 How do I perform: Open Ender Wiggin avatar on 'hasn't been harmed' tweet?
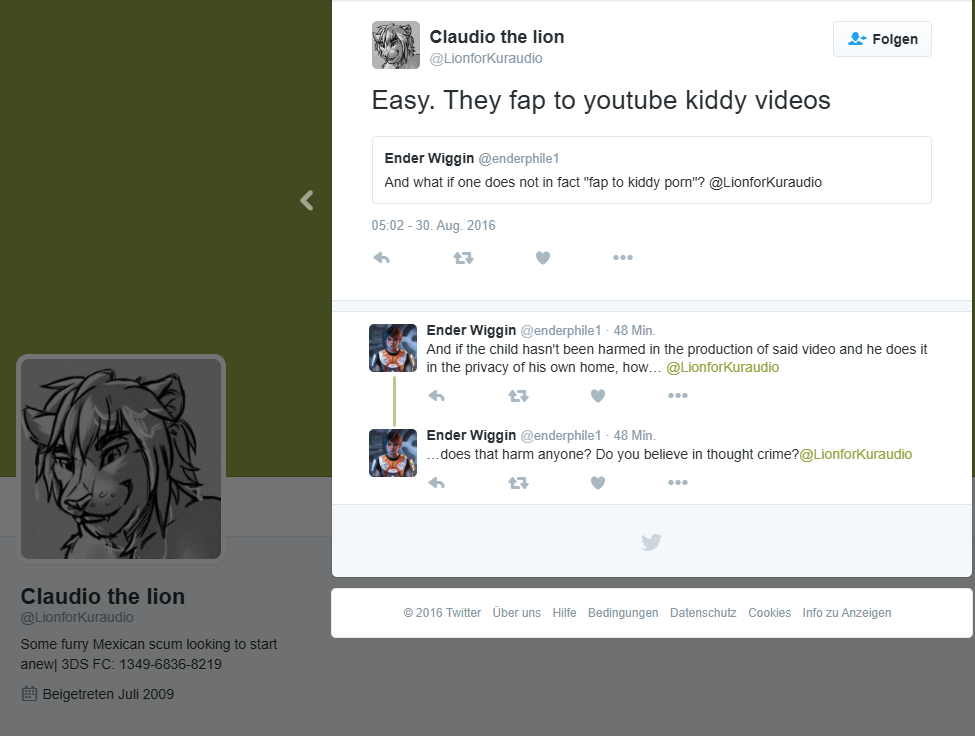point(393,347)
